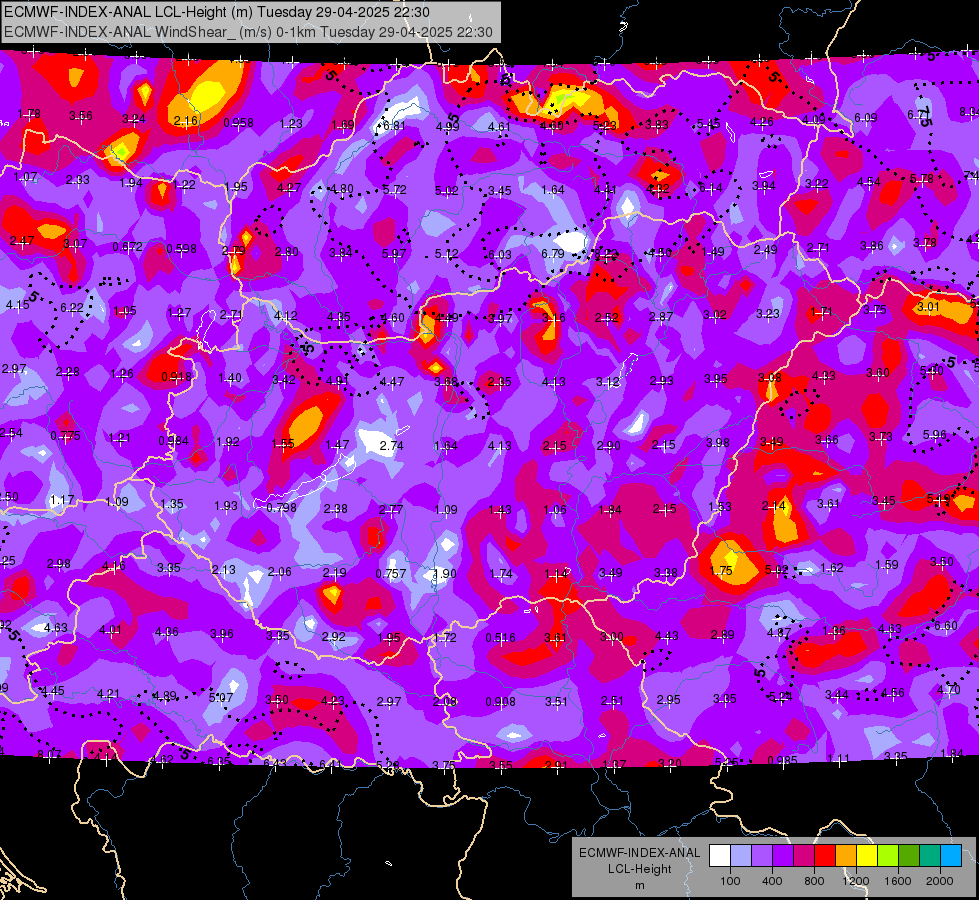The width and height of the screenshot is (979, 900).
Task: Click the wind shear value 5.97
Action: 393,254
